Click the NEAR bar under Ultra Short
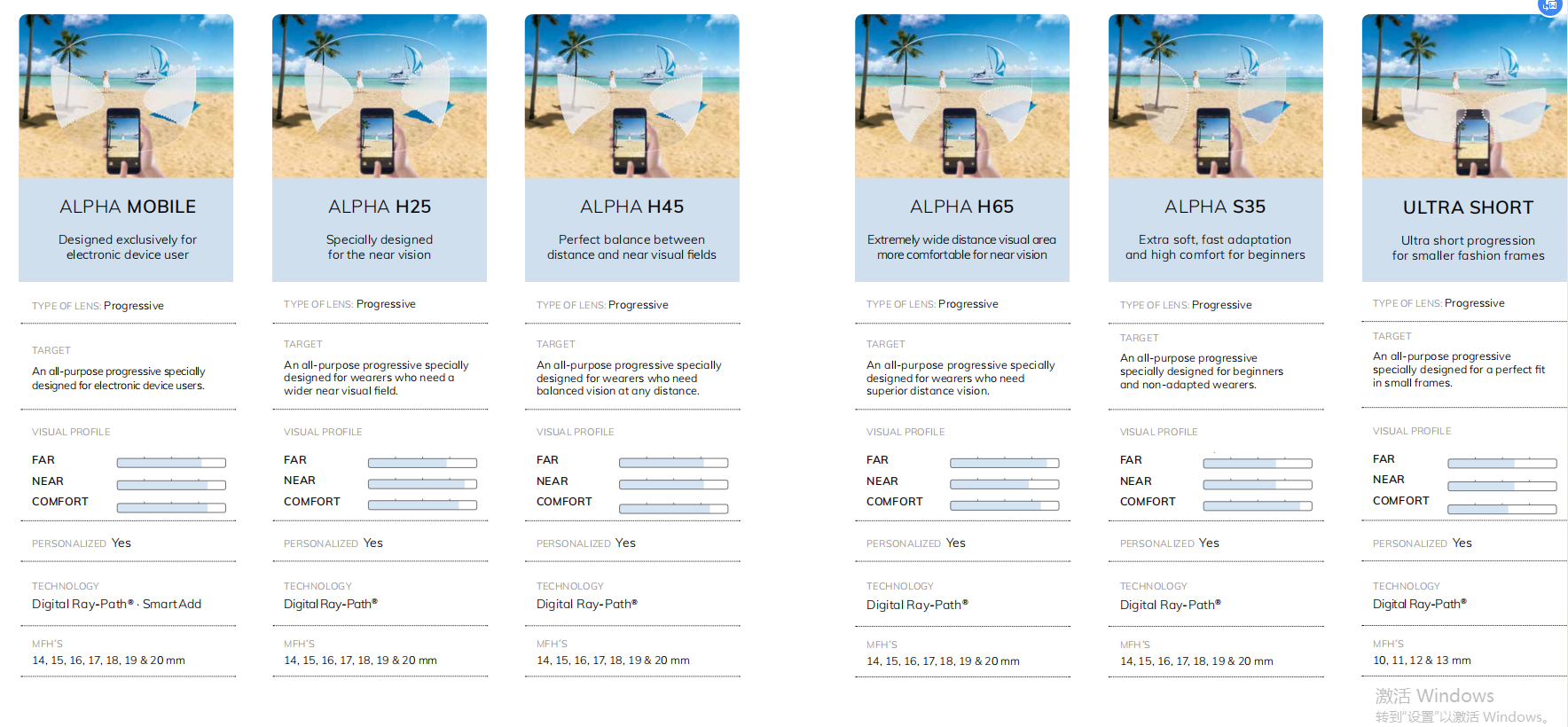The image size is (1568, 727). click(x=1502, y=486)
